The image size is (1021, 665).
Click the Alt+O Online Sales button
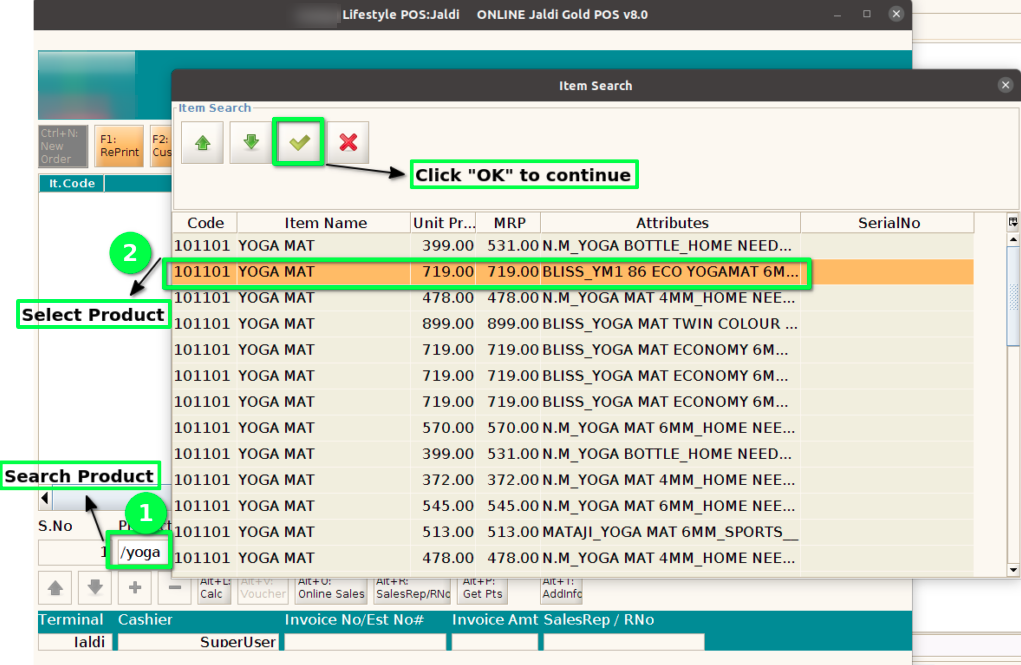331,589
